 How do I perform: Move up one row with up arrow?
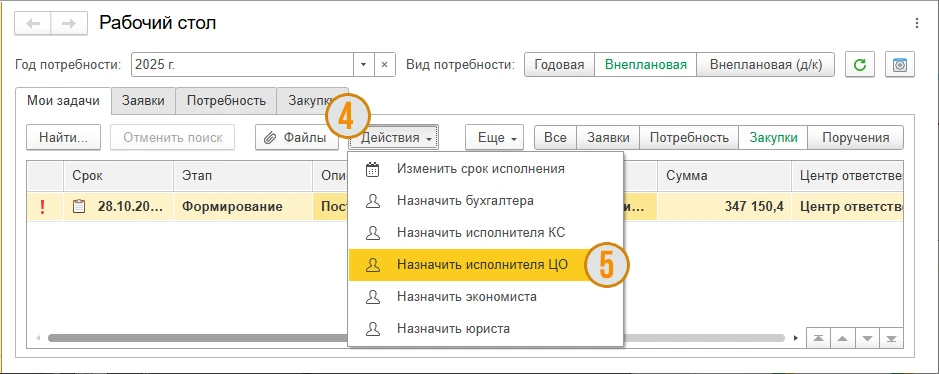click(x=843, y=338)
